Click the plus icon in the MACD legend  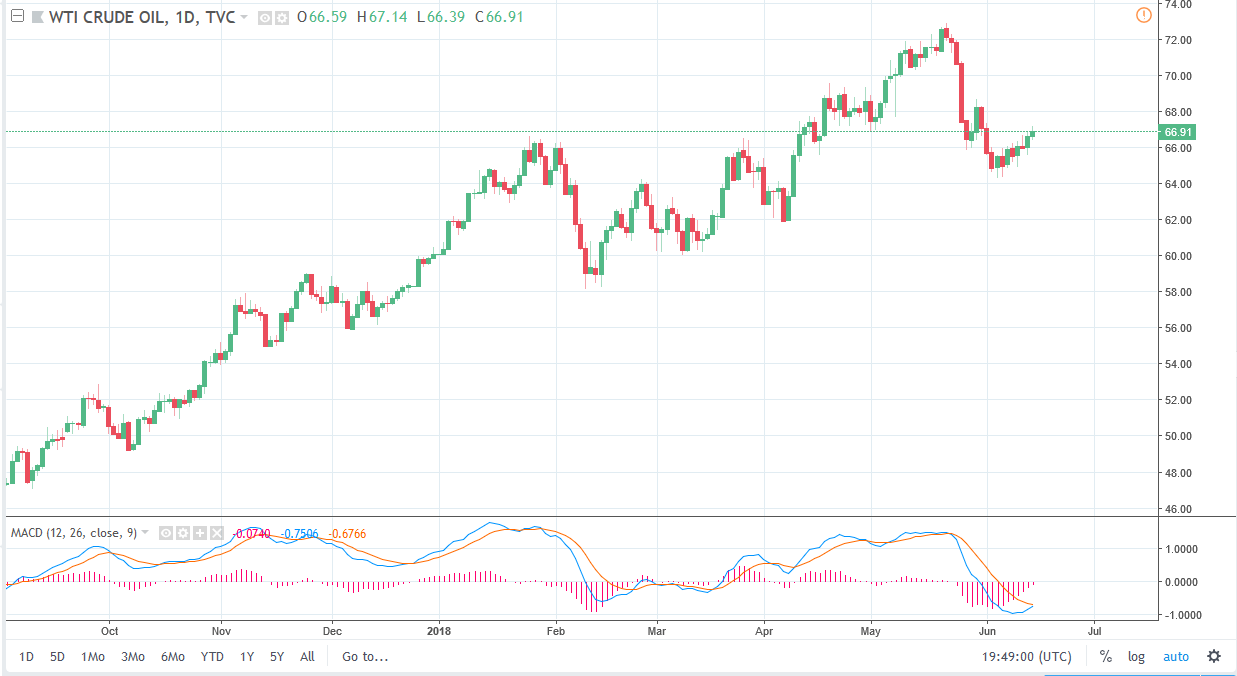[x=198, y=534]
